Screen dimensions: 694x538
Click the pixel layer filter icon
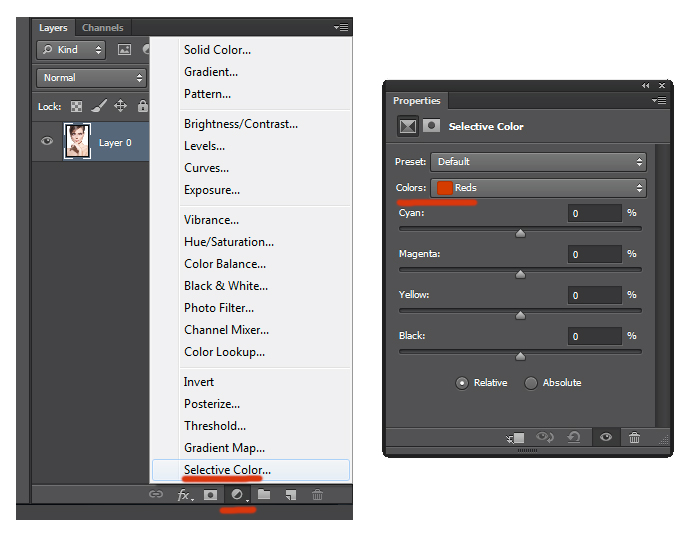124,50
